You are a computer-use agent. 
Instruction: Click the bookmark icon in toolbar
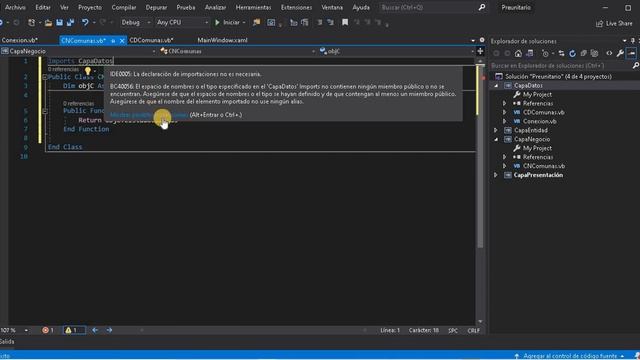coord(345,22)
